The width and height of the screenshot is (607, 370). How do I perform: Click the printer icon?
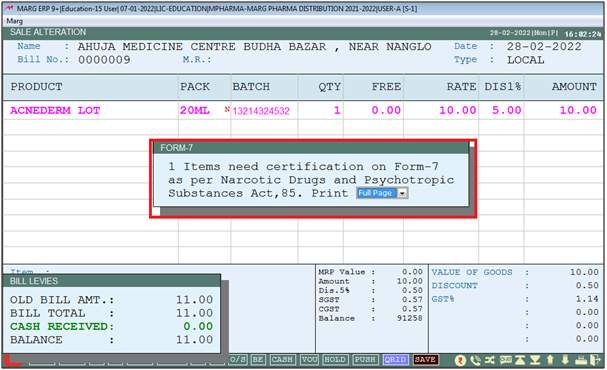point(581,360)
